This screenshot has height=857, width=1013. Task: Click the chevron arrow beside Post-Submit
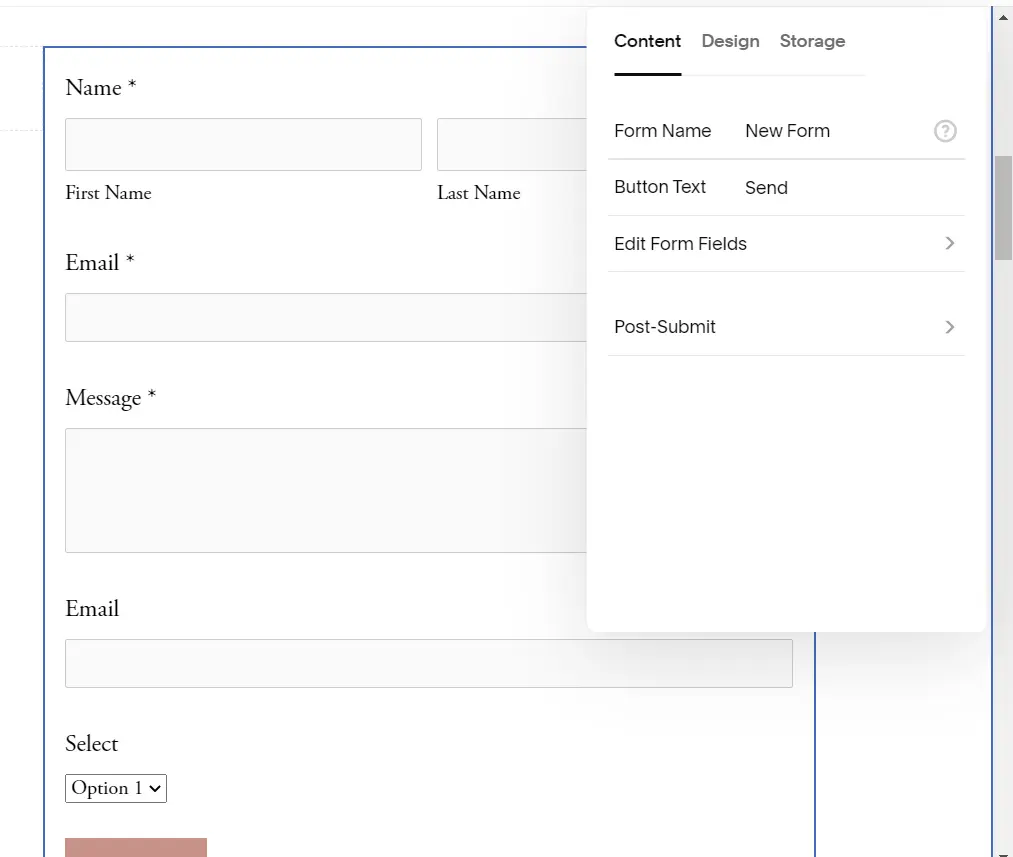(x=949, y=327)
